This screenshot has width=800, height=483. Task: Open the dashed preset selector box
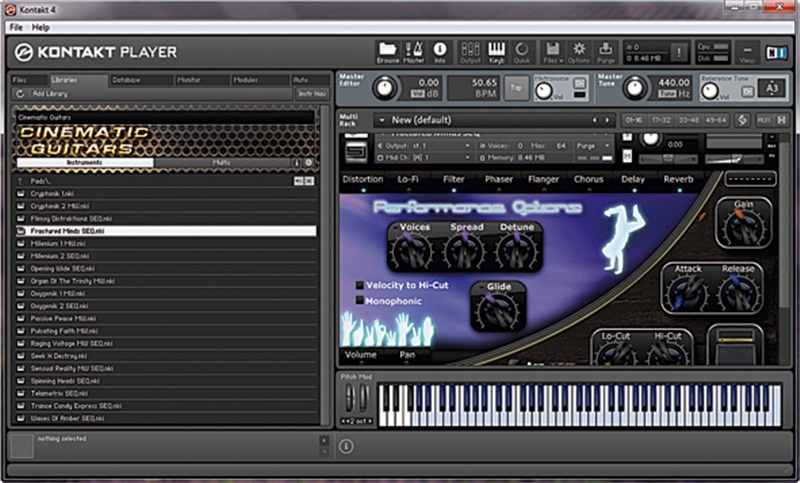(x=750, y=179)
